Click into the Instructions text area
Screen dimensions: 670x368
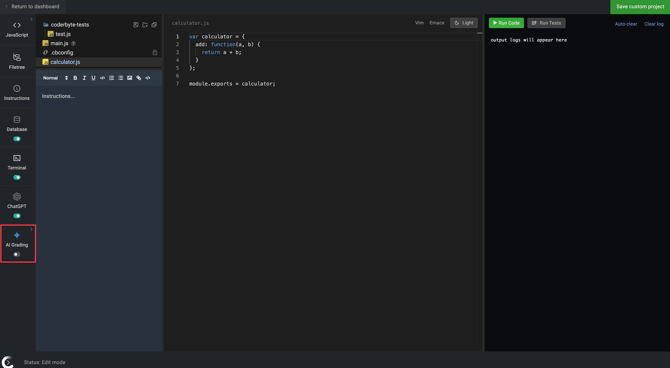click(99, 218)
